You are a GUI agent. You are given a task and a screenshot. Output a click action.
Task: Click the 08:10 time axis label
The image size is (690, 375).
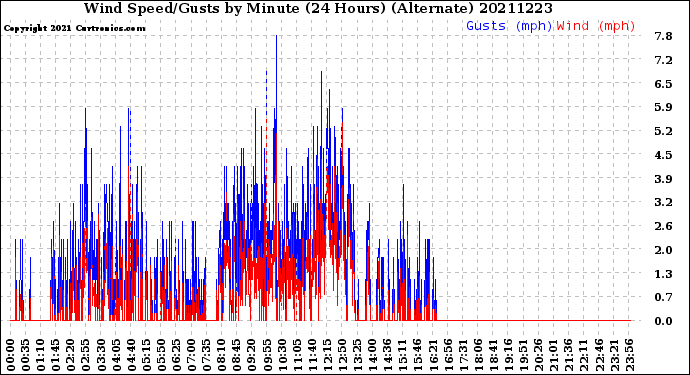222,355
